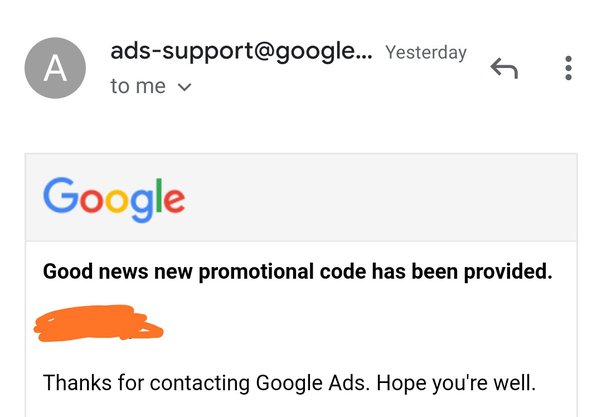Click "Thanks for contacting" body text

146,383
